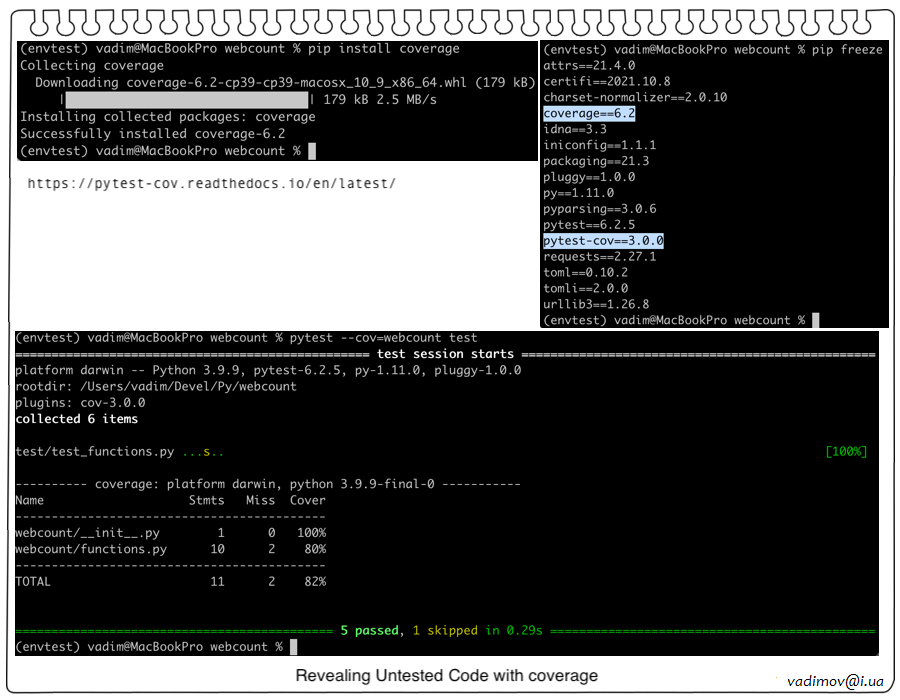The width and height of the screenshot is (900, 700).
Task: Click the Cover column header
Action: tap(307, 500)
